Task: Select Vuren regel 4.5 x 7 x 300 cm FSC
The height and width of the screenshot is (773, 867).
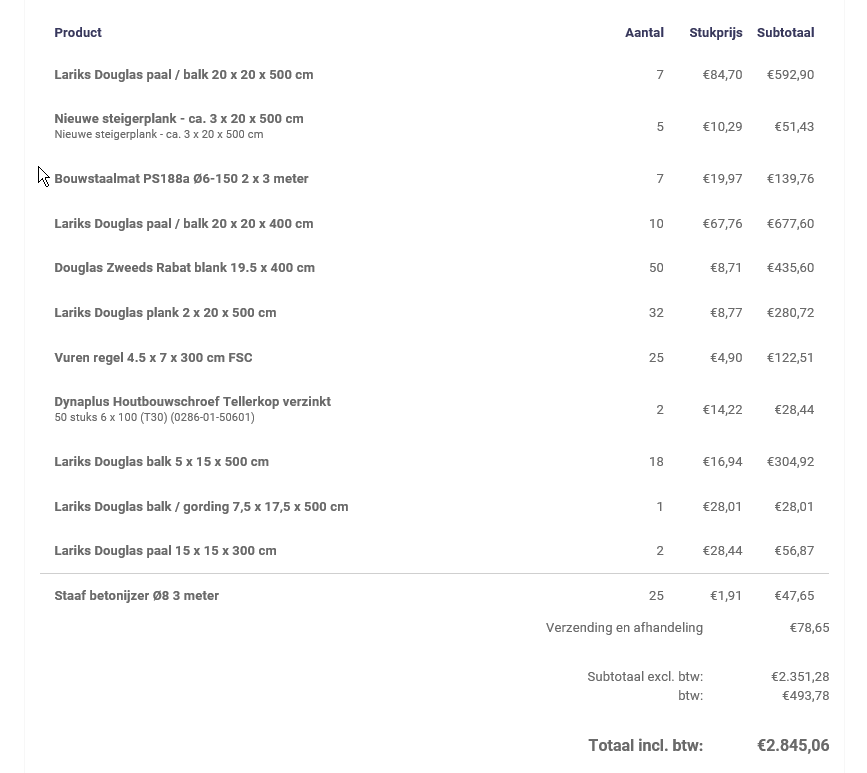Action: 153,358
